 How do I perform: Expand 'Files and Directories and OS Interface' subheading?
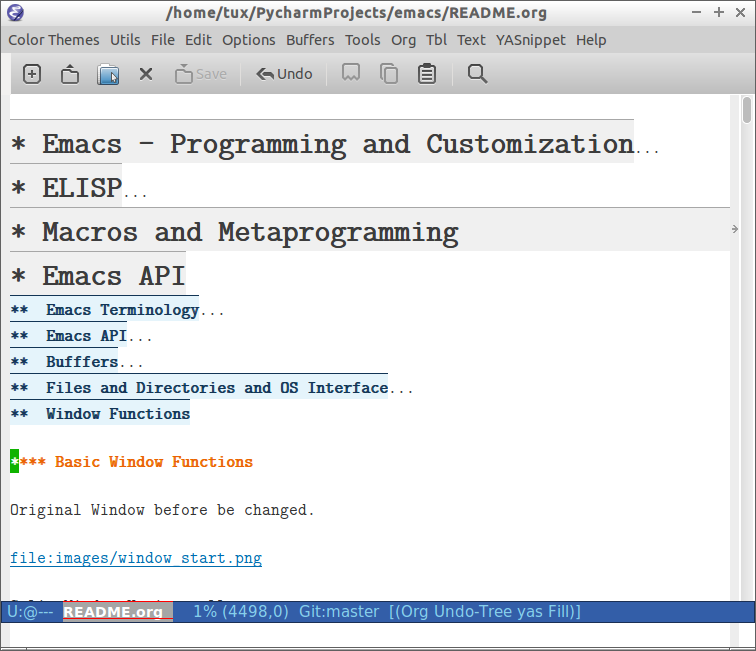click(199, 388)
